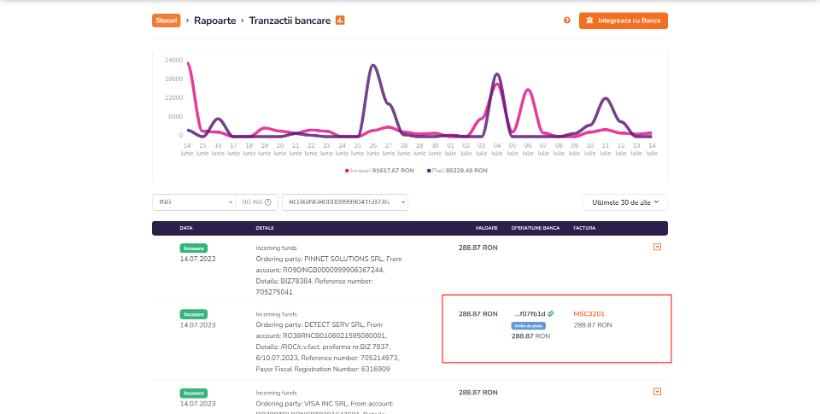This screenshot has width=820, height=414.
Task: Click the OPERATIUNE BANCA column header
Action: click(x=536, y=228)
